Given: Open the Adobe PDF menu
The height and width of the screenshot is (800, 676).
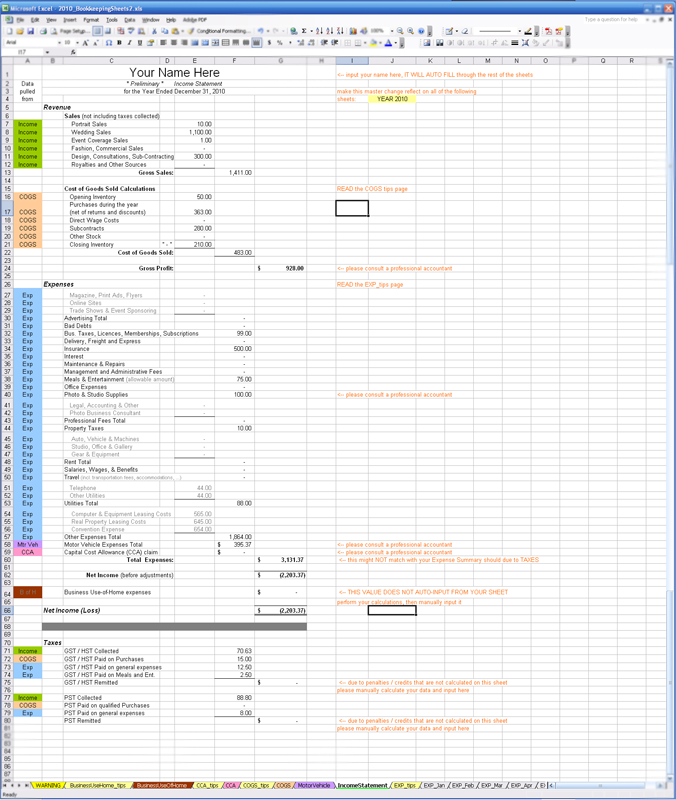Looking at the screenshot, I should pyautogui.click(x=195, y=20).
